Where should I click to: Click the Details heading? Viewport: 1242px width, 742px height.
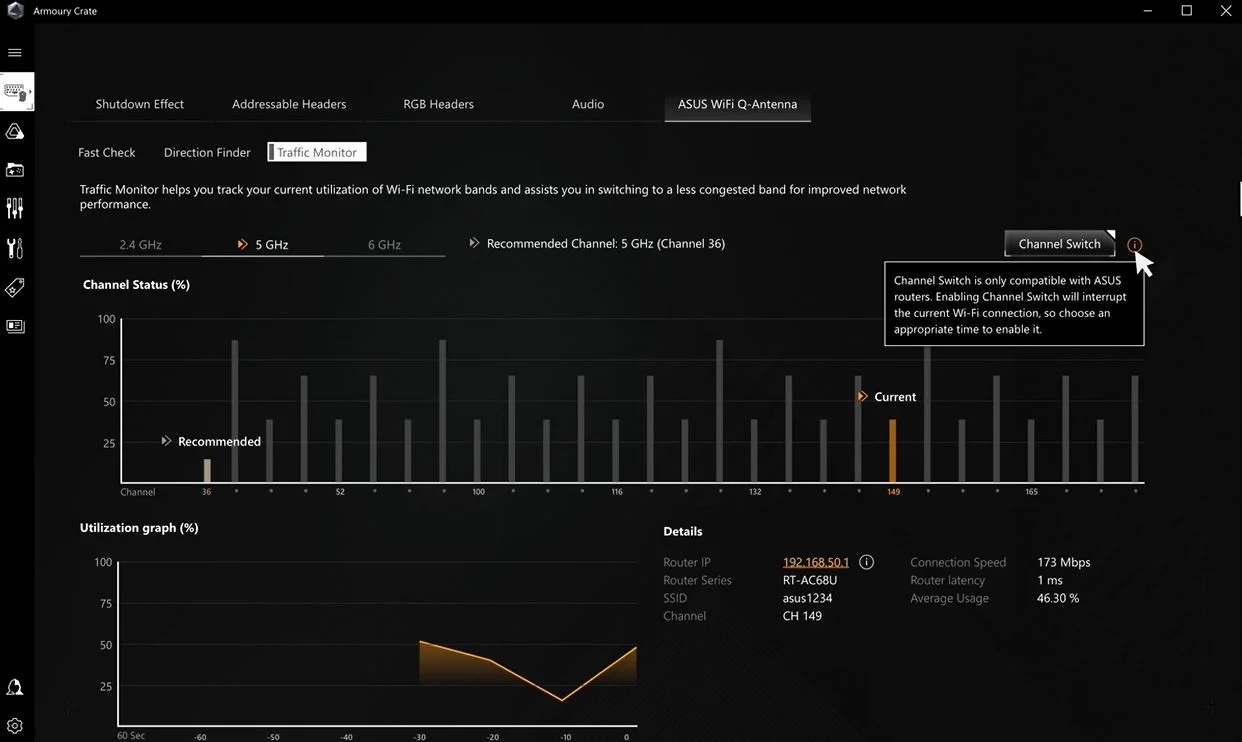(683, 531)
